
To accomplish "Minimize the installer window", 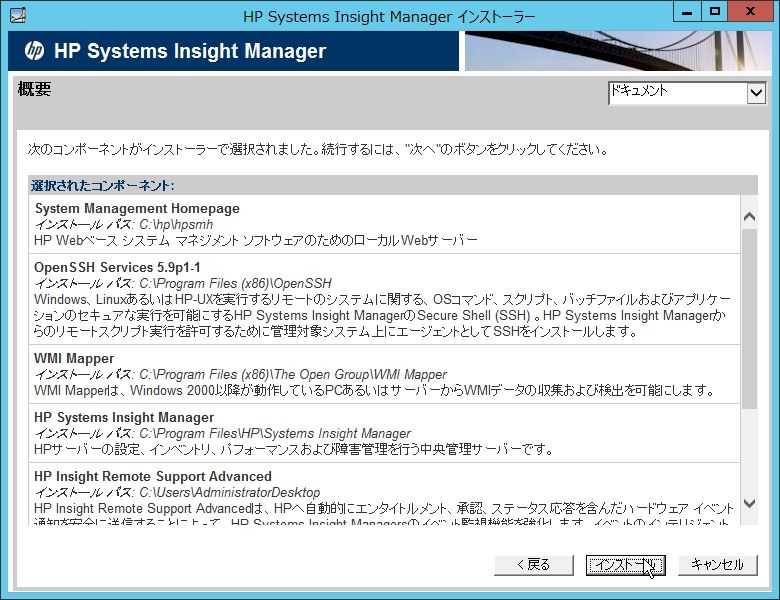I will [687, 12].
